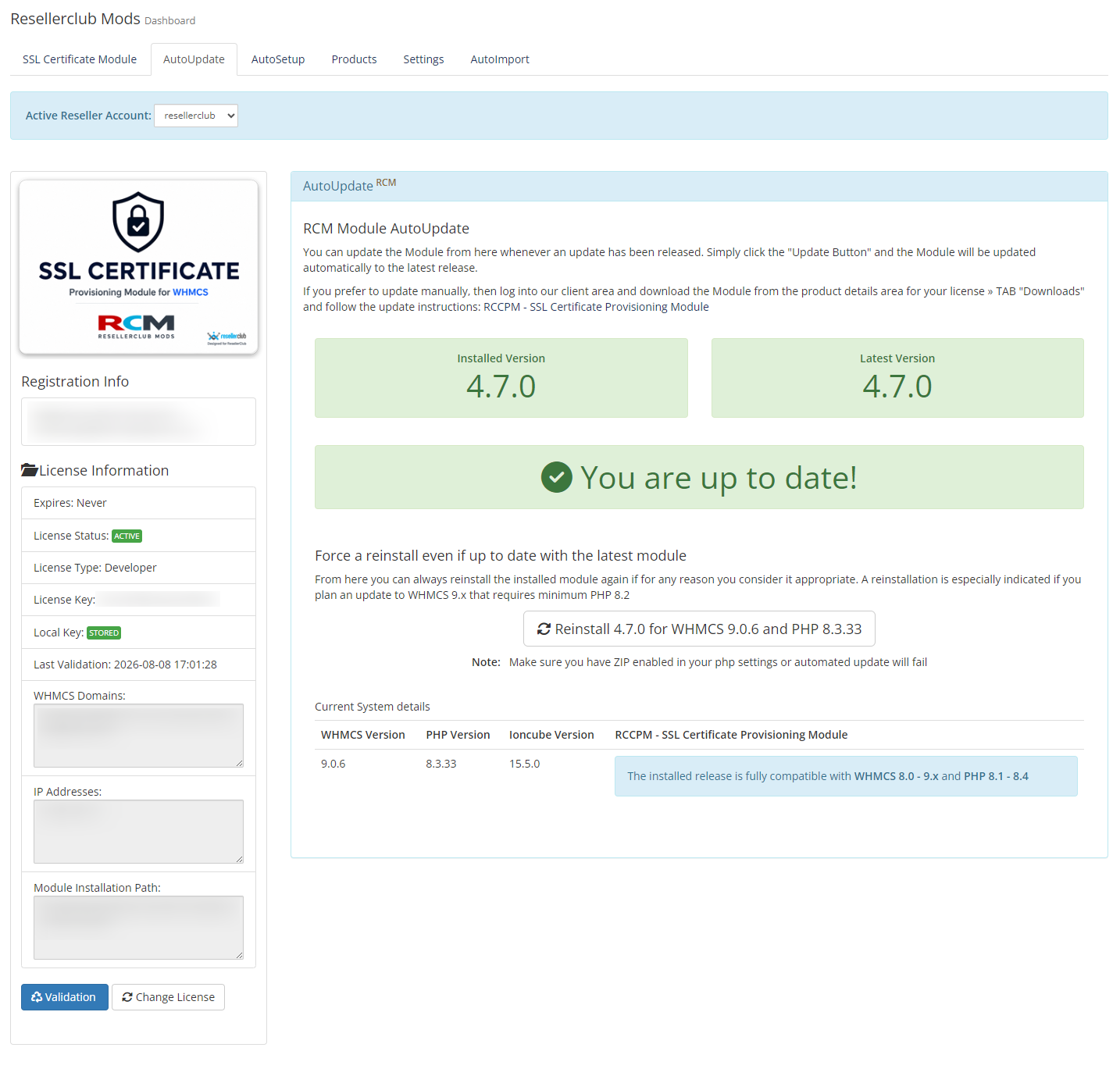Image resolution: width=1120 pixels, height=1069 pixels.
Task: Click the Ioncube Version value 15.5.0
Action: pyautogui.click(x=525, y=764)
